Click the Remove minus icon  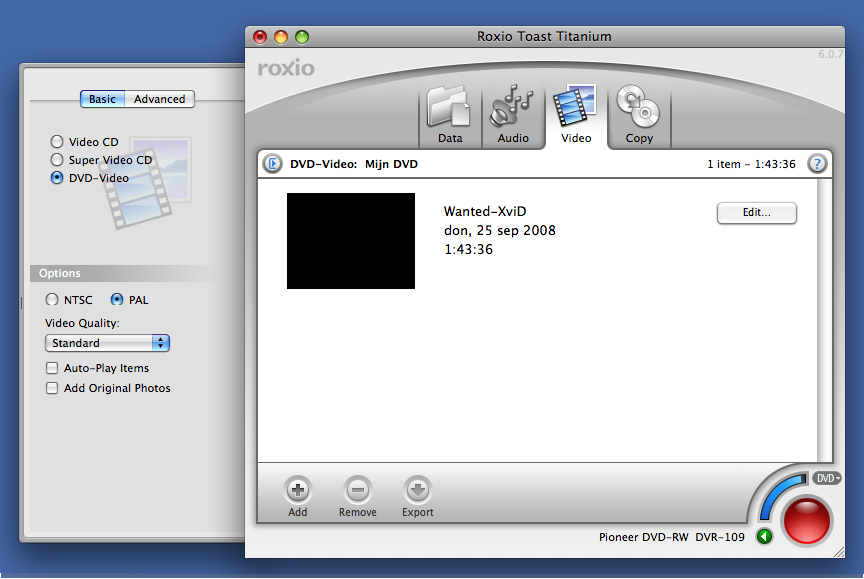coord(357,490)
